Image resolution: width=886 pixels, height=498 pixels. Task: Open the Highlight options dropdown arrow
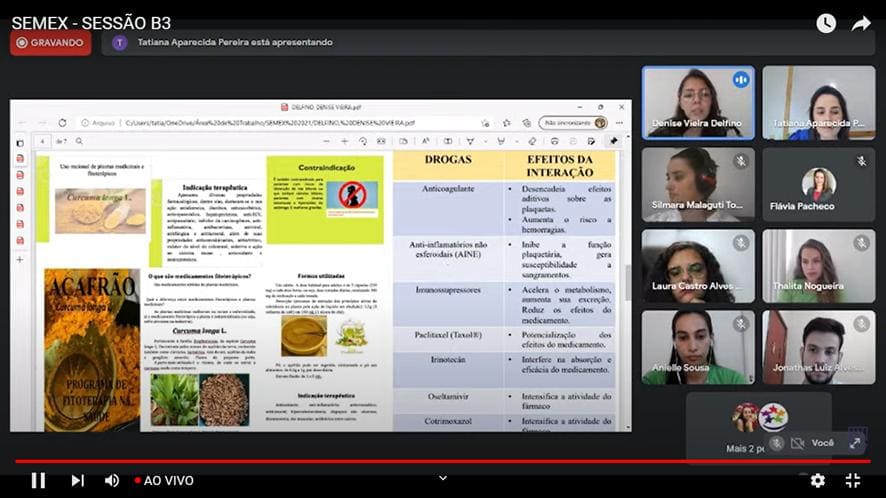click(x=516, y=141)
